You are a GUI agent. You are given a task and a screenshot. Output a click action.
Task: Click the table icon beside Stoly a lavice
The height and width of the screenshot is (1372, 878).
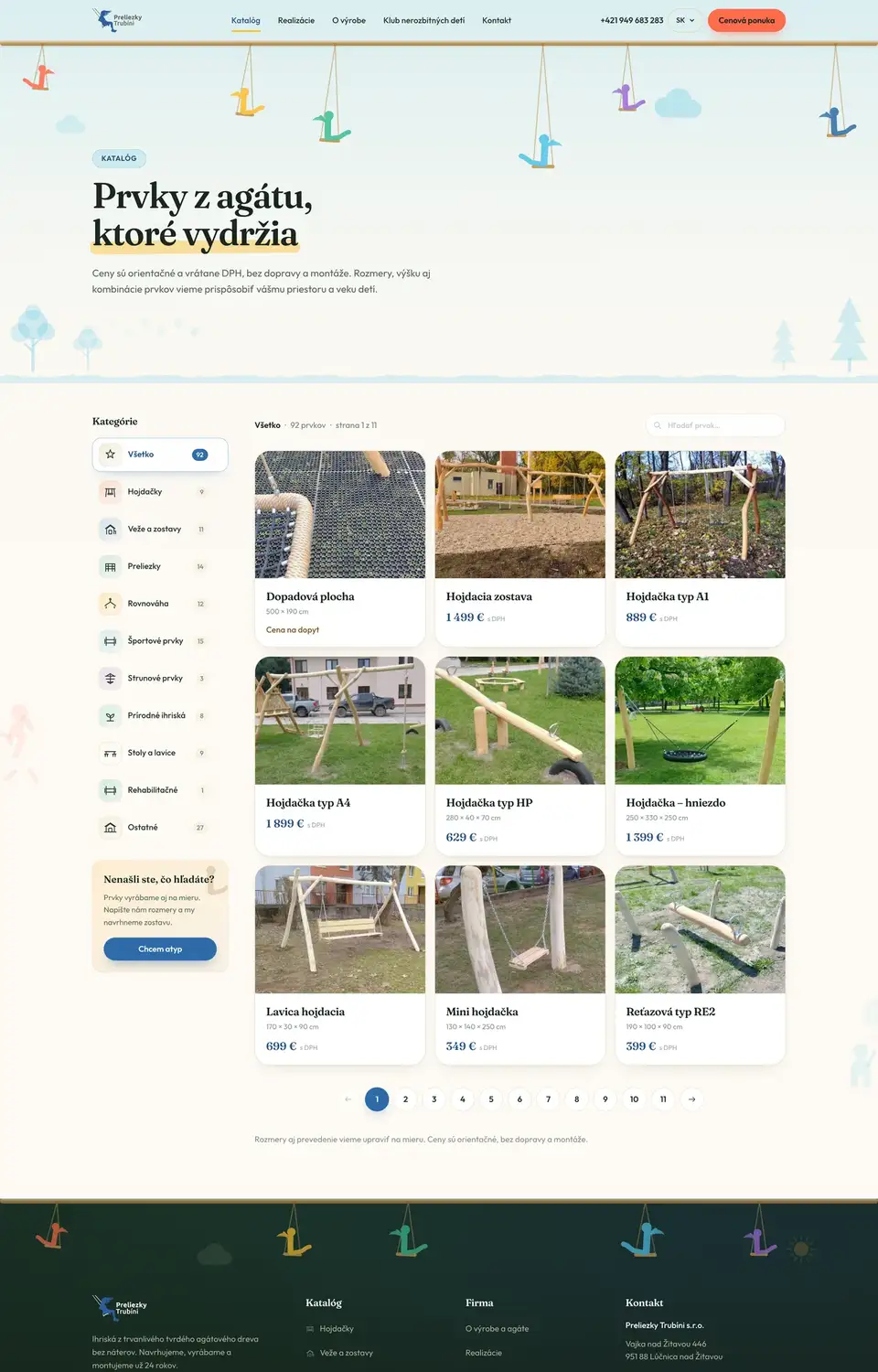[110, 753]
